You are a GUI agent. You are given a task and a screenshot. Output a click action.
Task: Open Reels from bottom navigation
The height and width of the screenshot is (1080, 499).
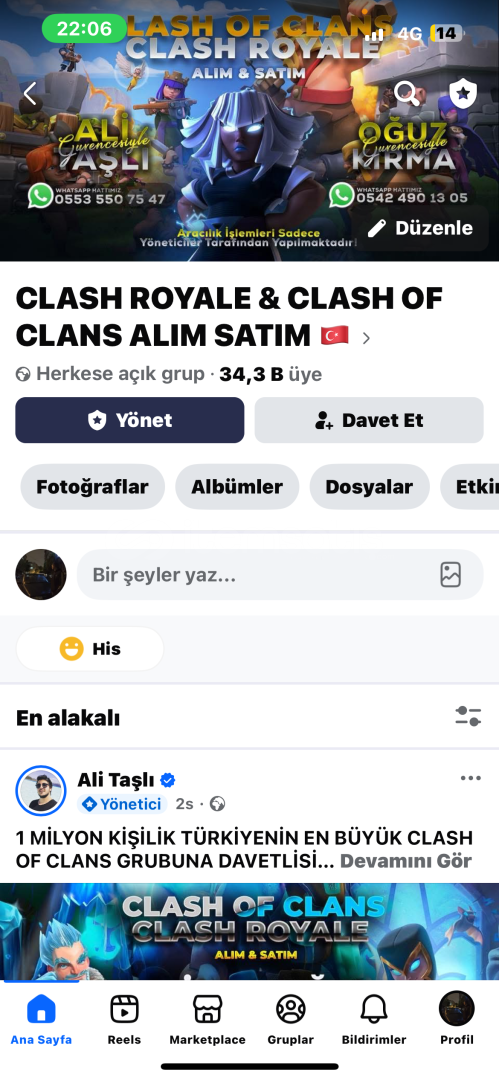[124, 1020]
